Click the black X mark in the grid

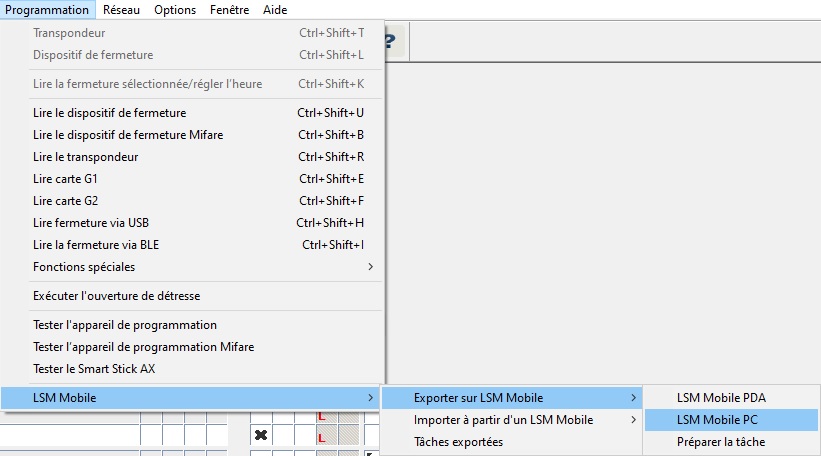pyautogui.click(x=261, y=436)
